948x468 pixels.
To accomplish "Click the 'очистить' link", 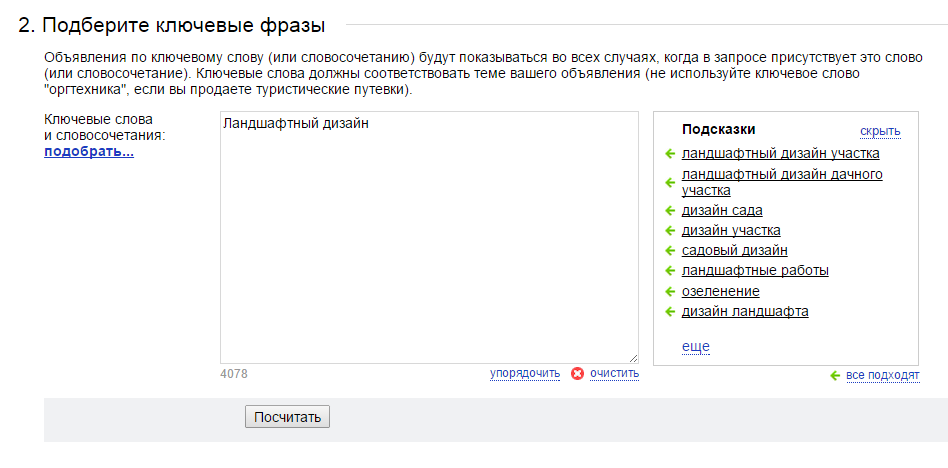I will (614, 373).
